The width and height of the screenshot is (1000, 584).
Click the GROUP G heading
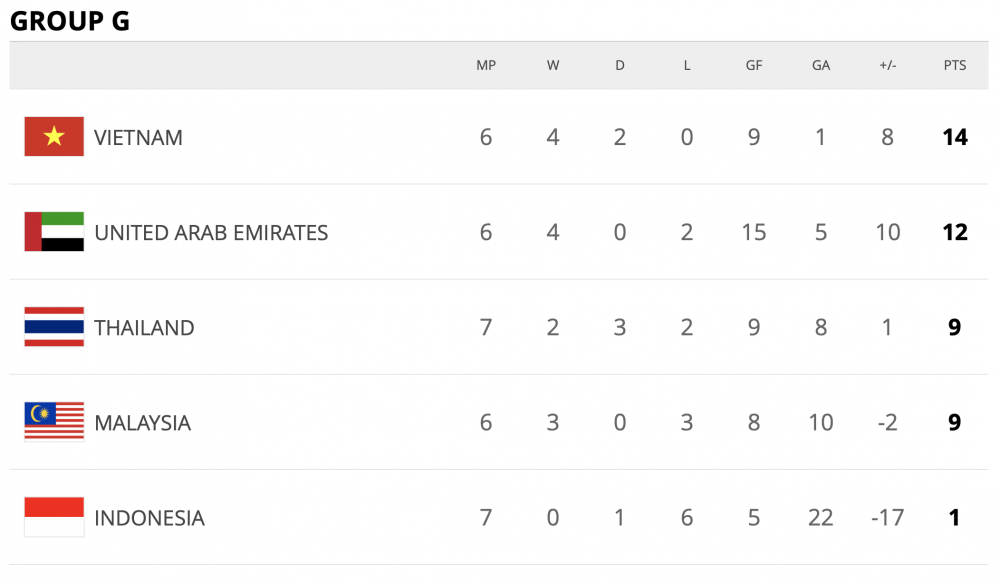pyautogui.click(x=70, y=21)
